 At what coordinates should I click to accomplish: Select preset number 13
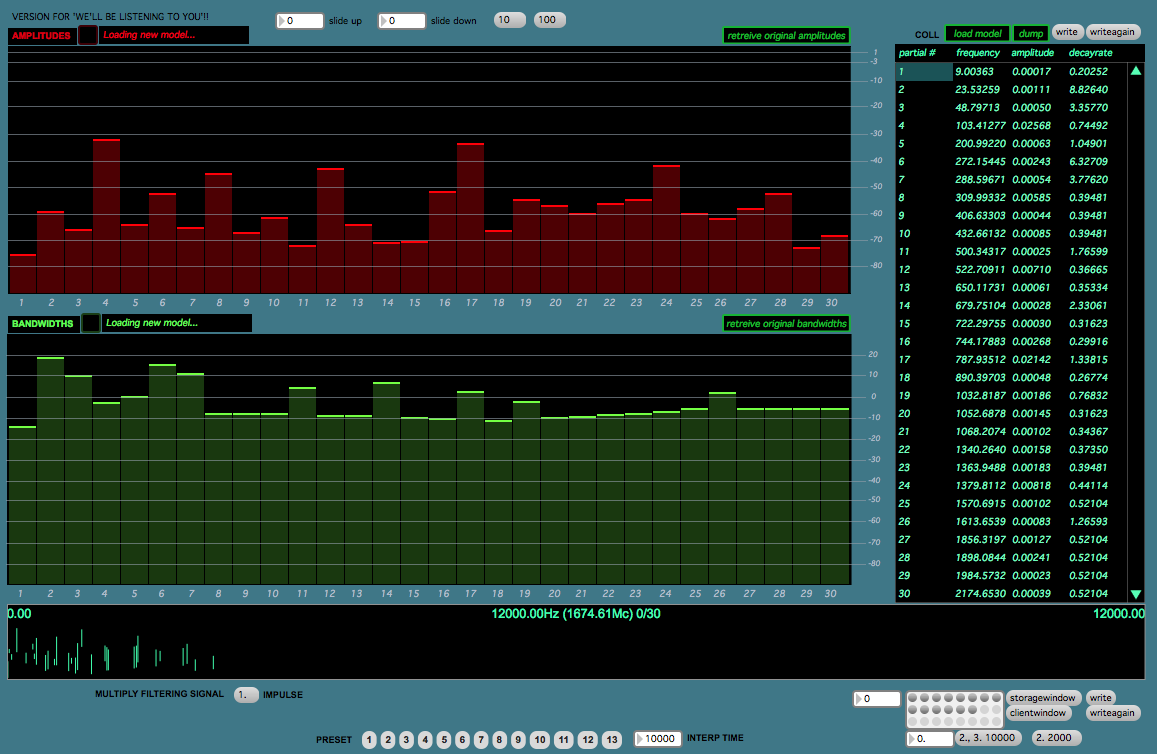click(x=613, y=740)
